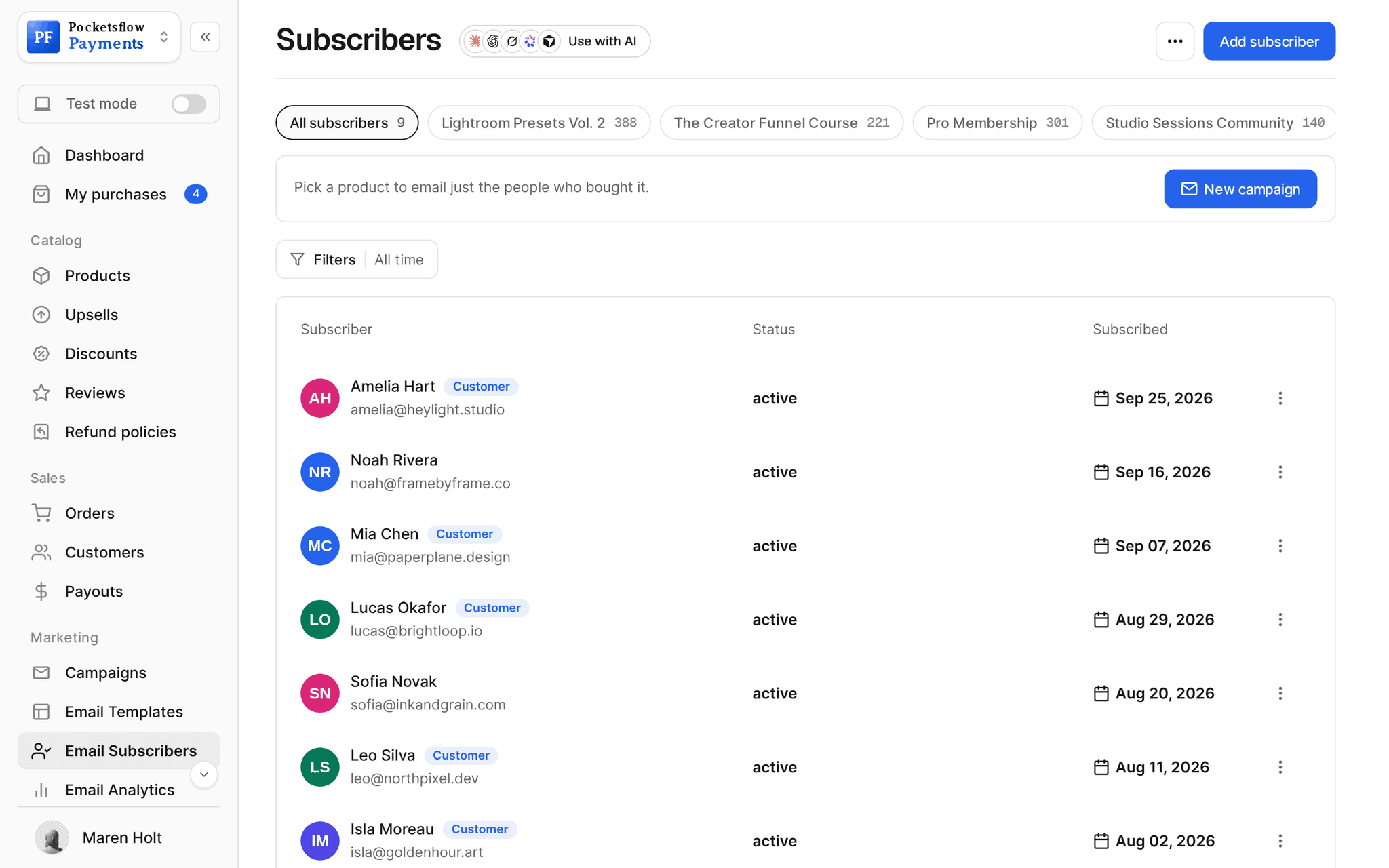Click email amelia@heylight.studio

pyautogui.click(x=427, y=410)
